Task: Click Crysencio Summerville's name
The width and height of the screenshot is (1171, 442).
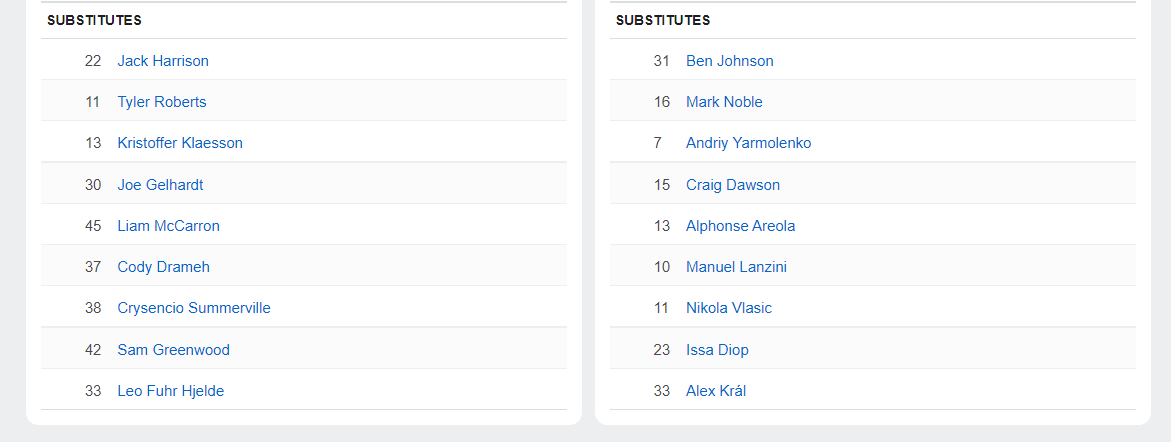Action: click(194, 308)
